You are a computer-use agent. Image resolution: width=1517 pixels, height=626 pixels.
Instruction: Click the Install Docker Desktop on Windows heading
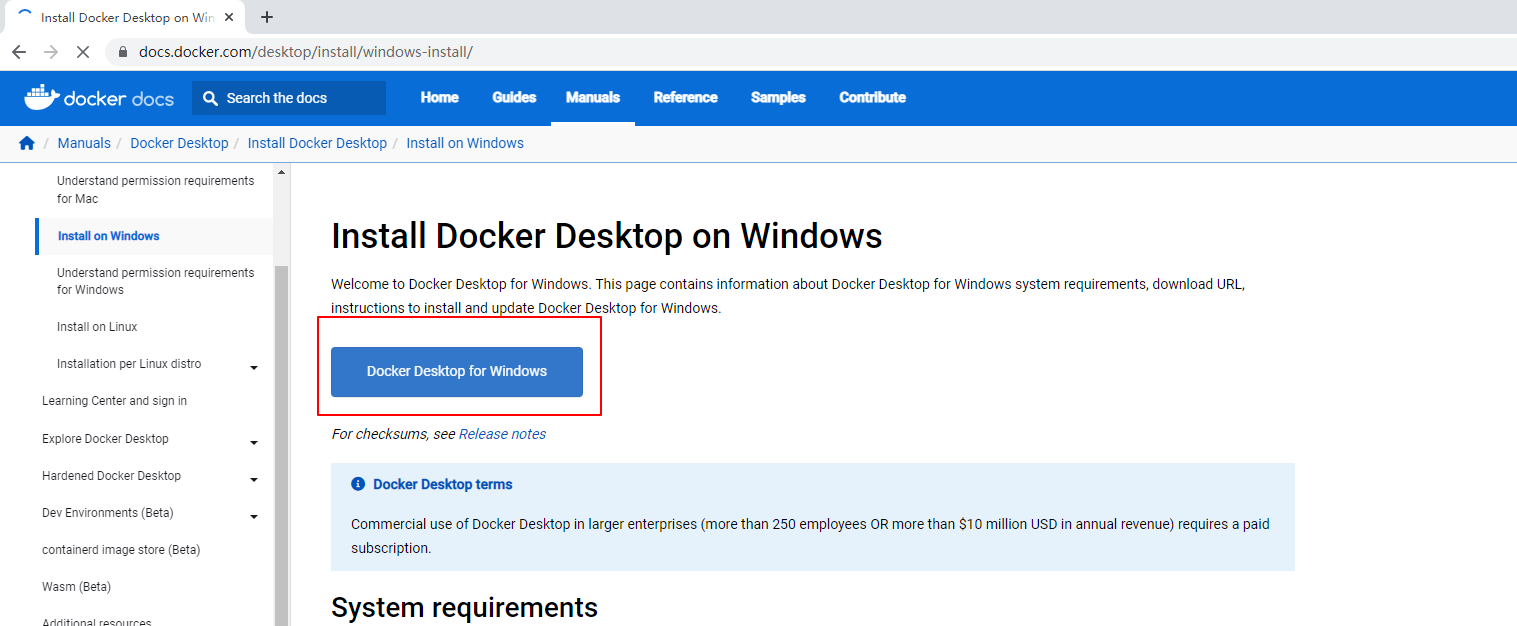pos(607,236)
